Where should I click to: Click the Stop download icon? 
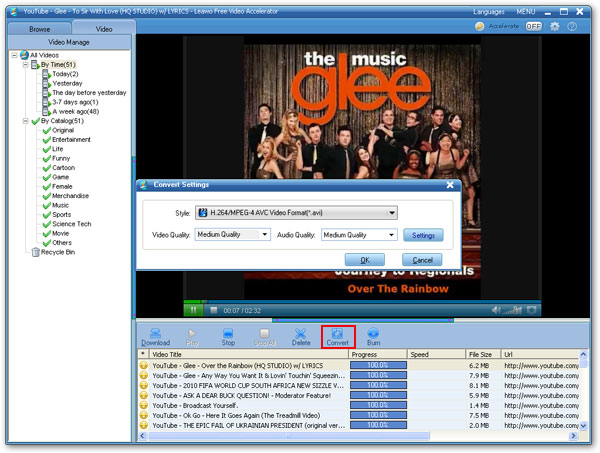pyautogui.click(x=228, y=337)
